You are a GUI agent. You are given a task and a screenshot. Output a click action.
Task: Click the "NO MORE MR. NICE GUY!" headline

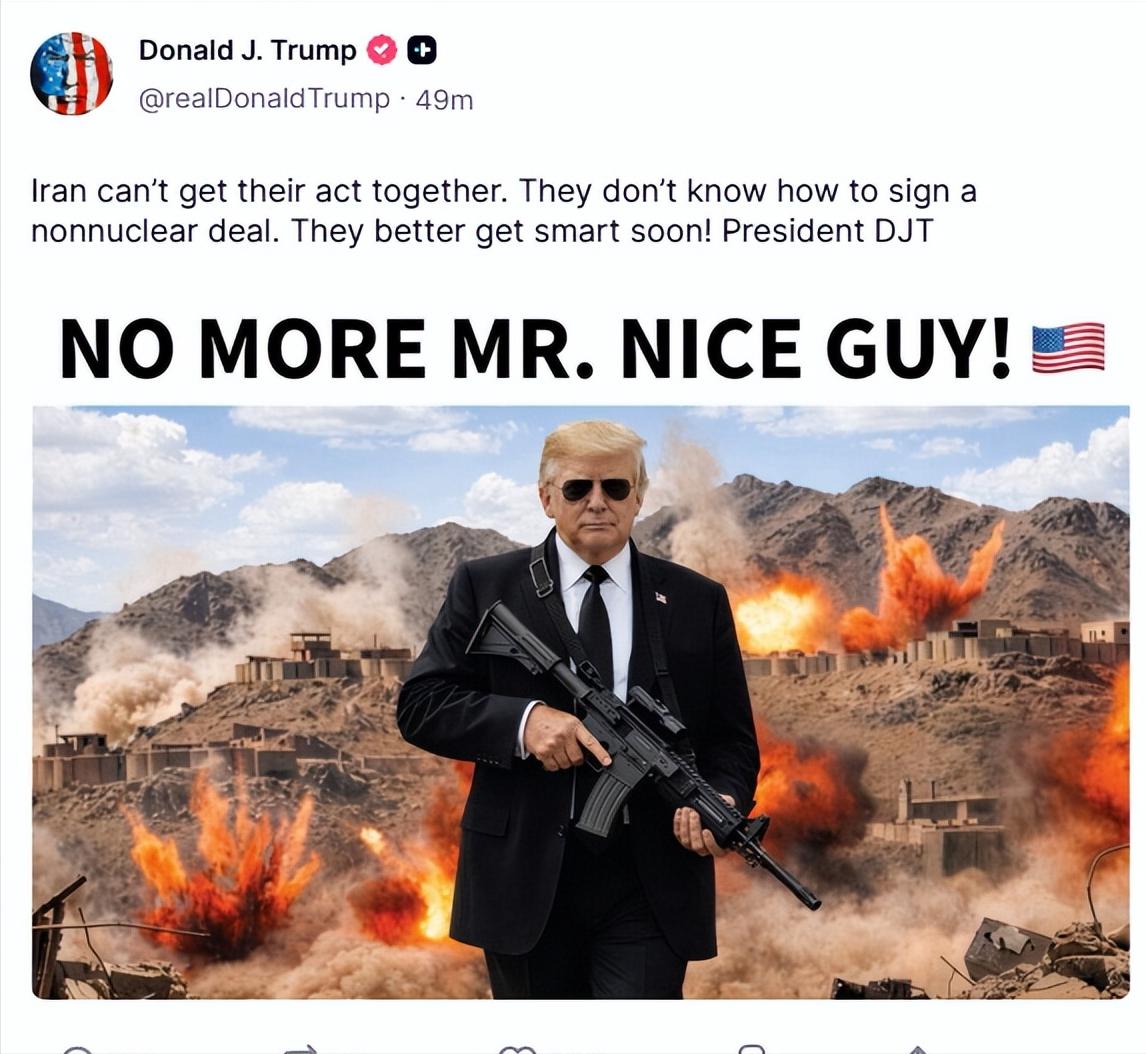pos(536,348)
